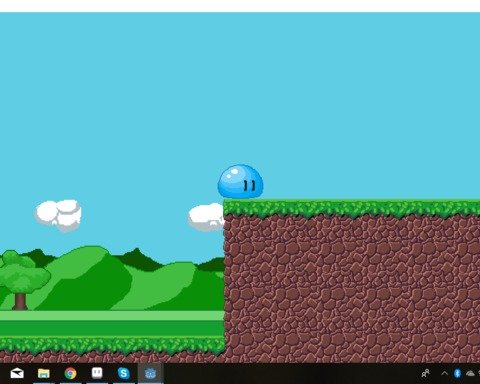Open Skype from the taskbar
This screenshot has width=480, height=384.
(x=124, y=373)
